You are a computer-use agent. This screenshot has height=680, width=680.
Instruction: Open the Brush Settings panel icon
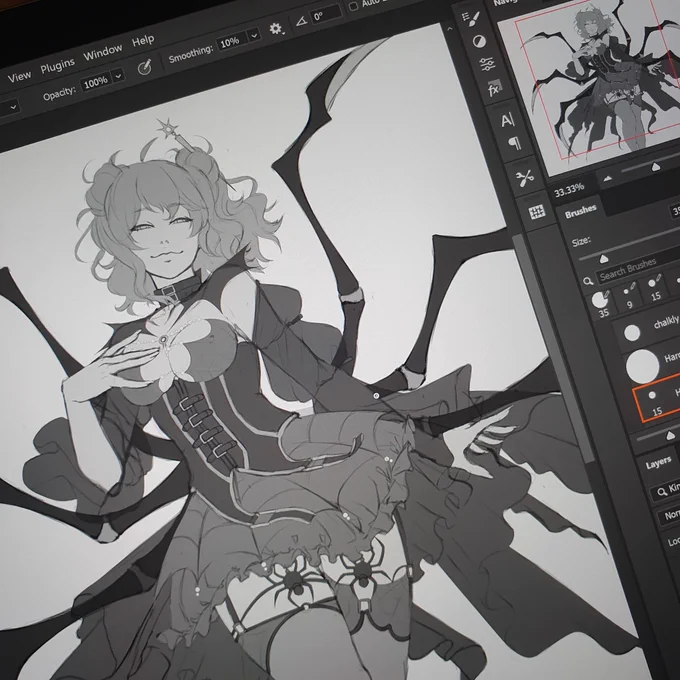click(x=471, y=18)
